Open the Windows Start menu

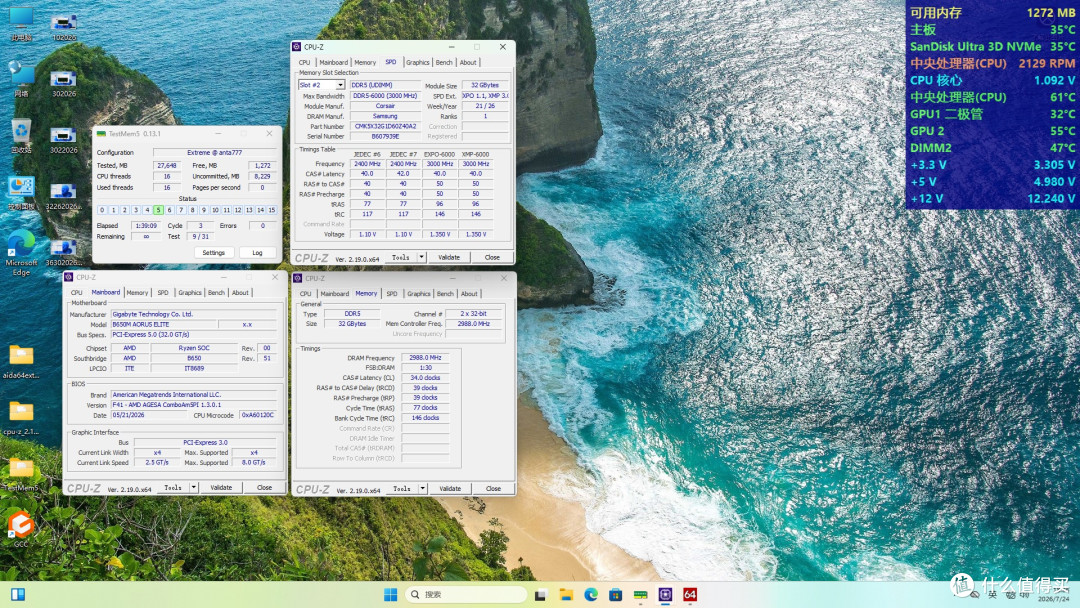pos(391,594)
